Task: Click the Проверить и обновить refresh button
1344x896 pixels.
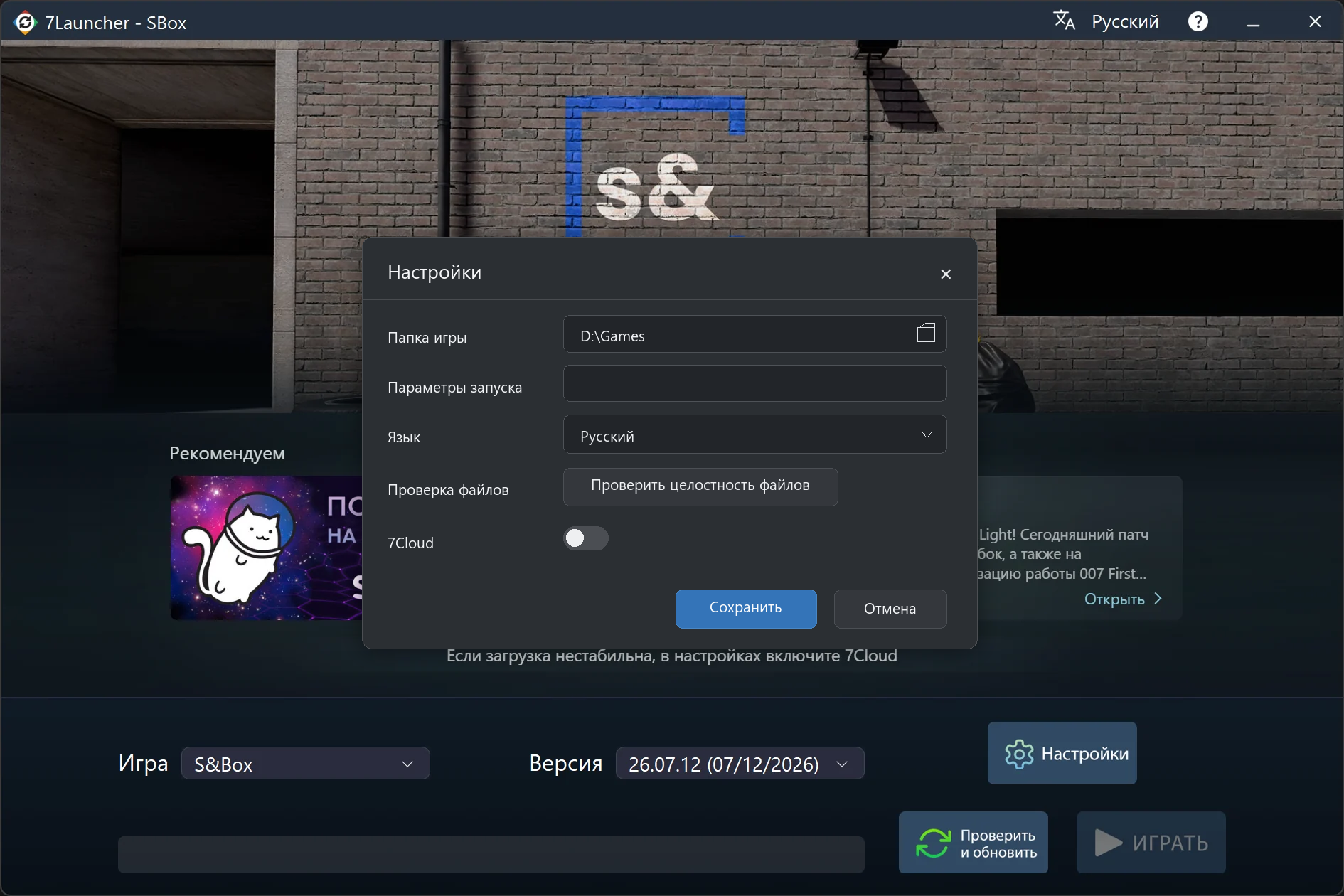Action: pos(973,843)
